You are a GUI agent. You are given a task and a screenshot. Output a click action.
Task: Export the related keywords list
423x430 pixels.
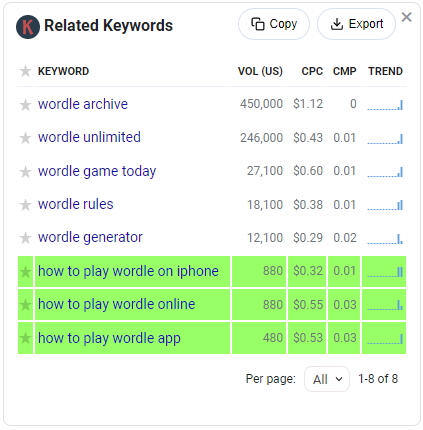(356, 24)
